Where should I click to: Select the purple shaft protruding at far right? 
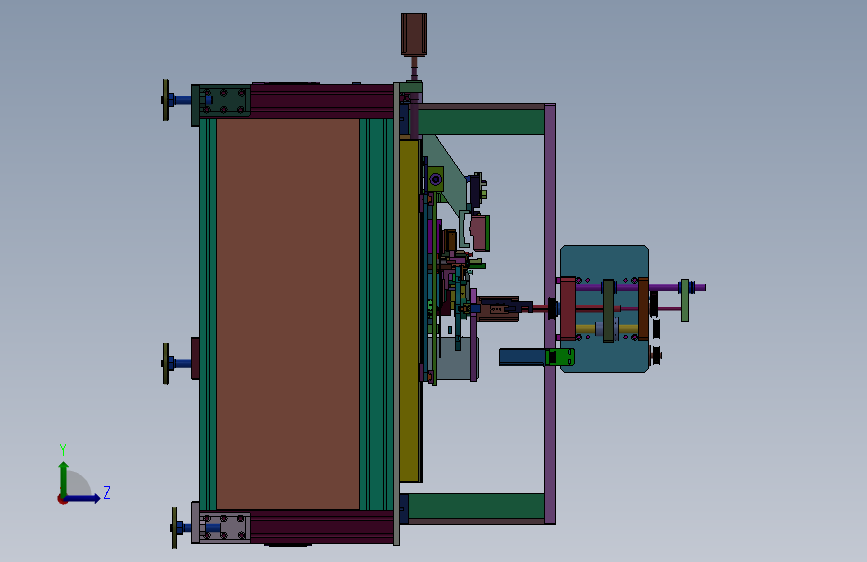(698, 287)
